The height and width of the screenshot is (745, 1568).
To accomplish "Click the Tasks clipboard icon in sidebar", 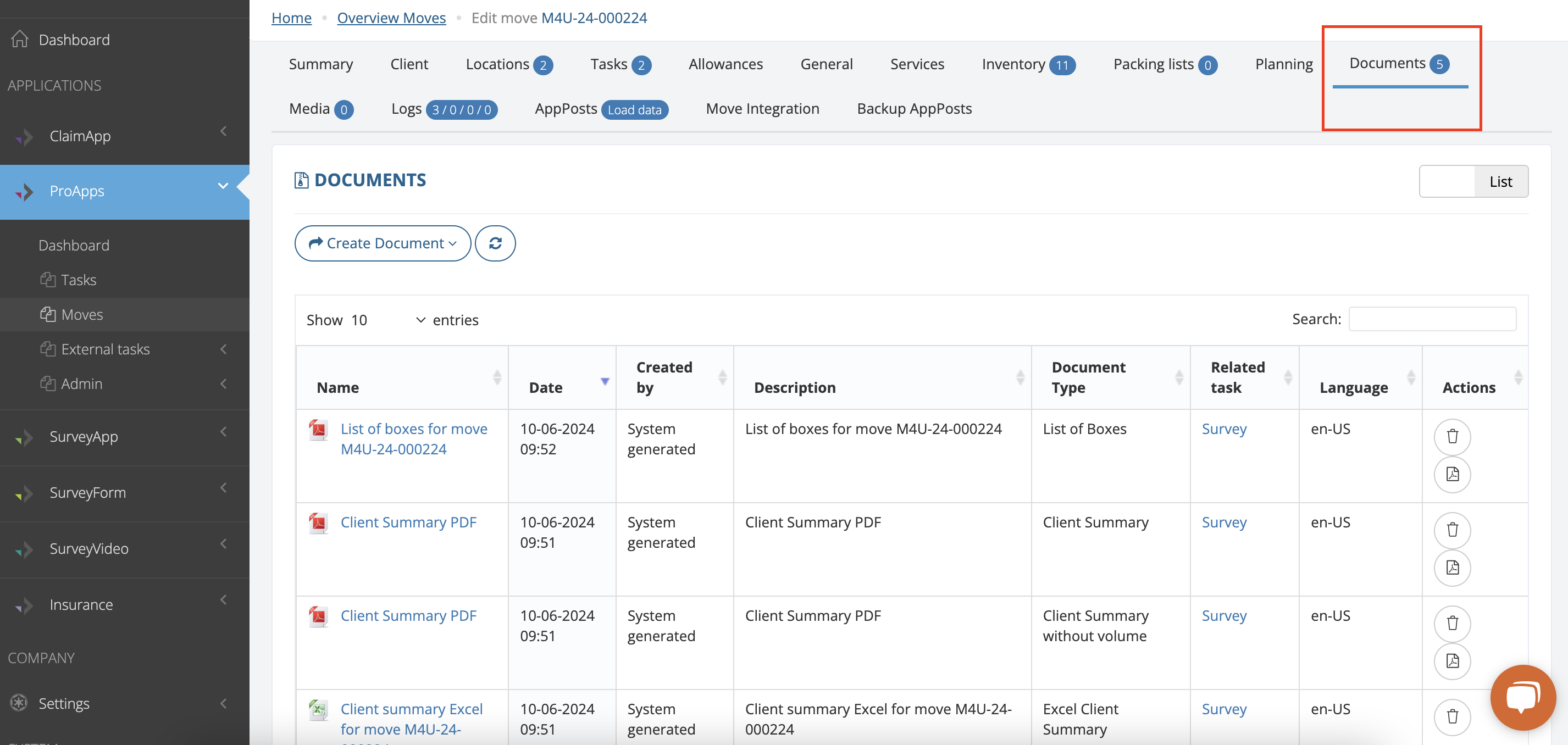I will coord(47,279).
